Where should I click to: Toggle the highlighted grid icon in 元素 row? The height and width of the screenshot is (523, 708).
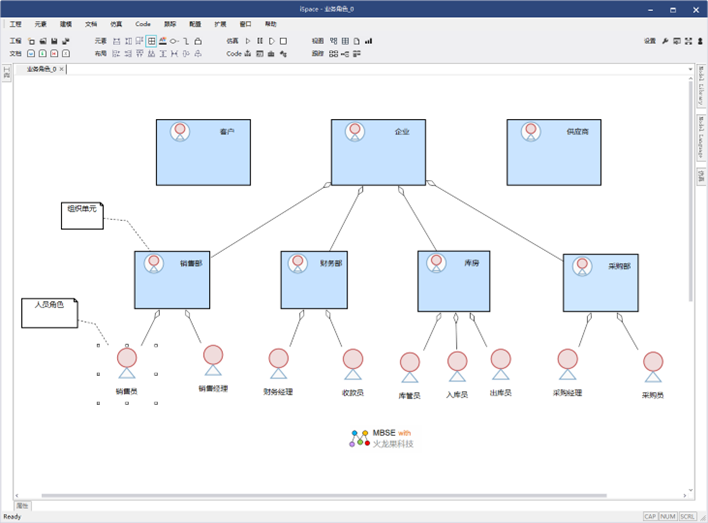click(x=151, y=41)
